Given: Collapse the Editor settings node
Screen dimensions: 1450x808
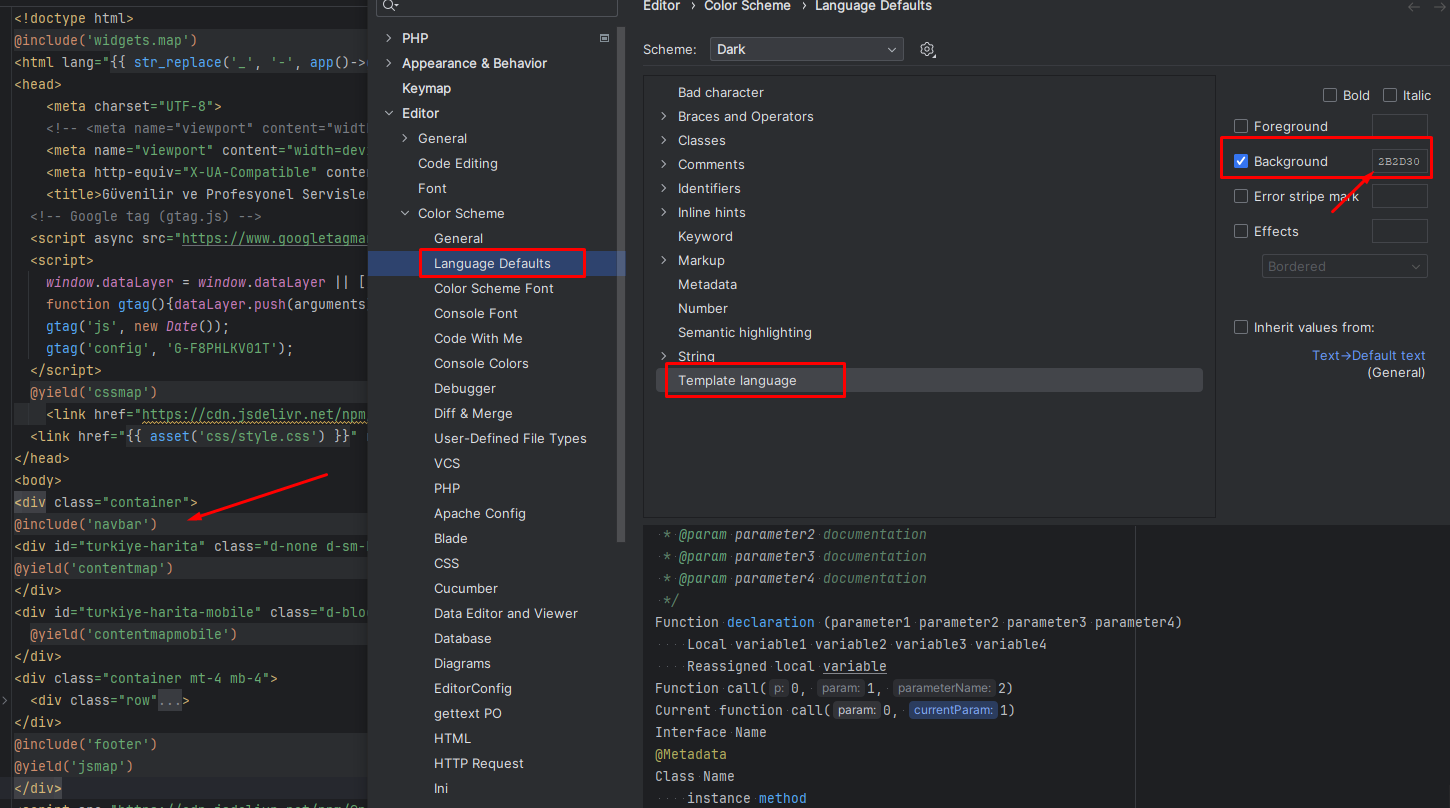Looking at the screenshot, I should click(x=389, y=113).
